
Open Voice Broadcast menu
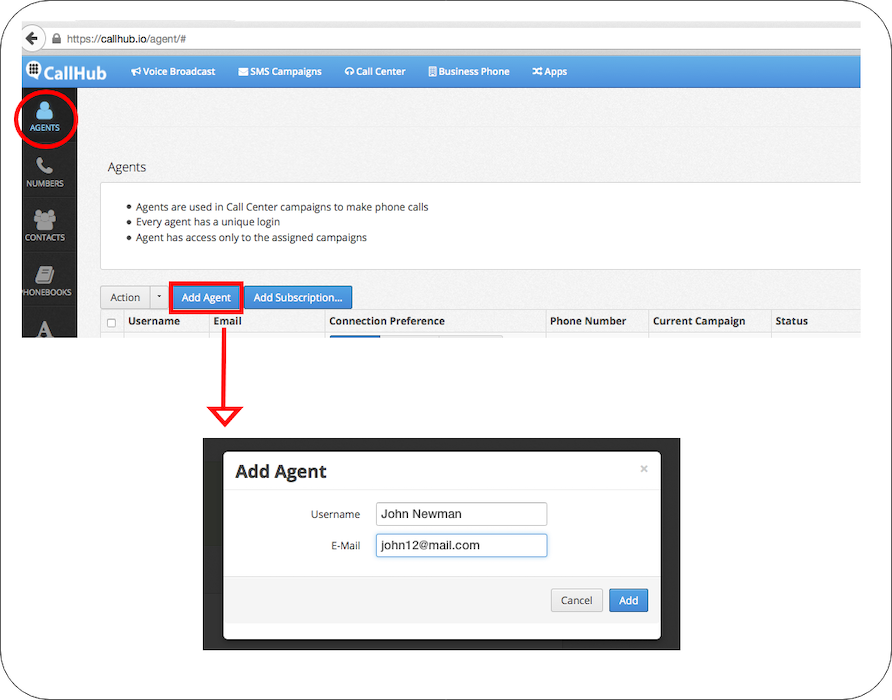coord(173,72)
